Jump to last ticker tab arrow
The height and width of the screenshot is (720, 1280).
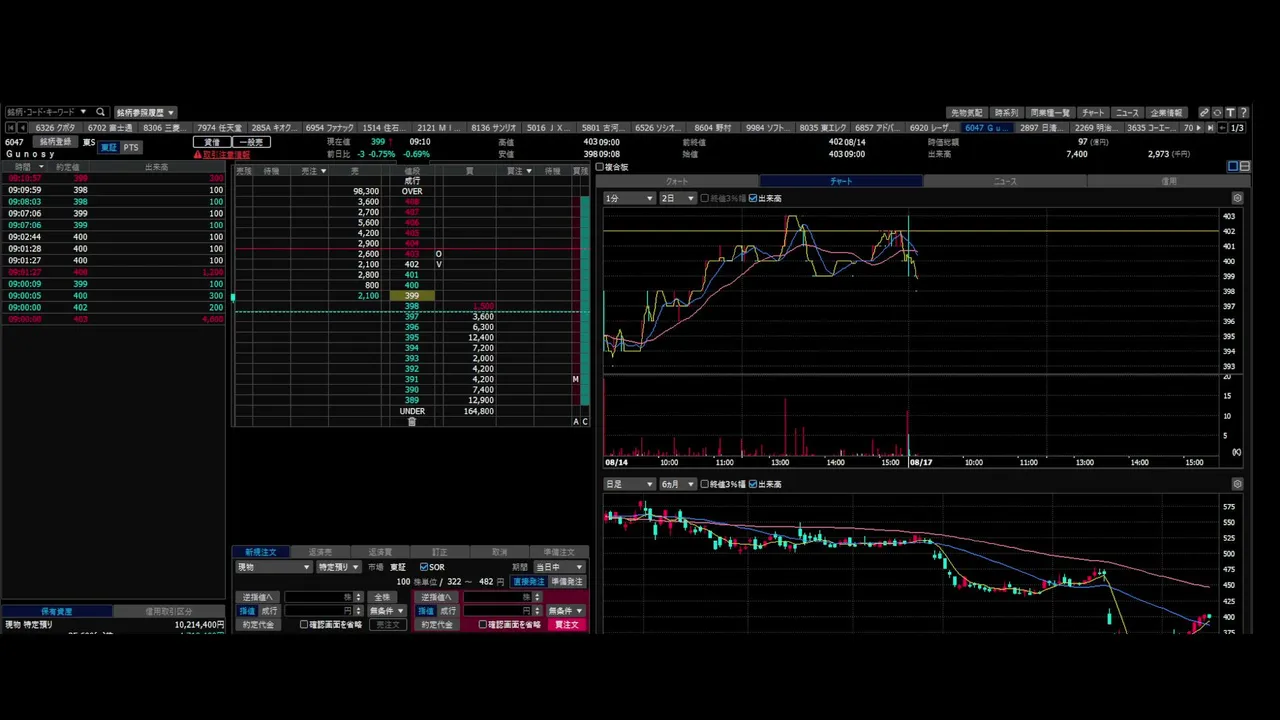pyautogui.click(x=1210, y=128)
